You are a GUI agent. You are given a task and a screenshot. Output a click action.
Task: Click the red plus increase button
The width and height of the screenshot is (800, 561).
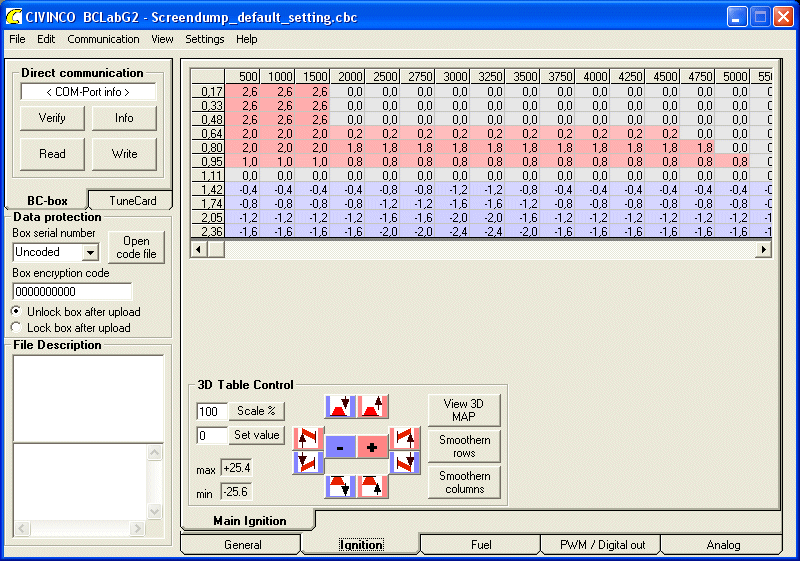click(x=372, y=448)
